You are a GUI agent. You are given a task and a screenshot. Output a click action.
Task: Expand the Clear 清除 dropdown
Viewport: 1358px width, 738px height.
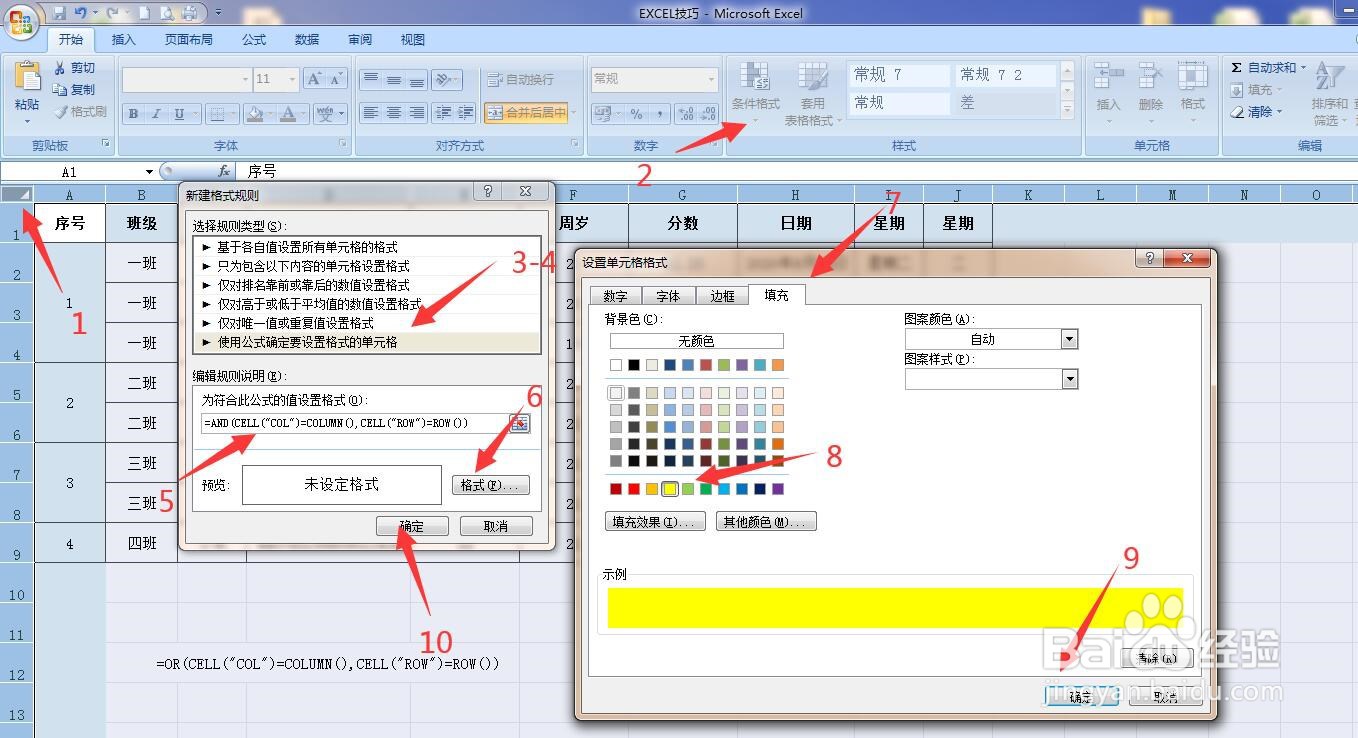pos(1279,112)
